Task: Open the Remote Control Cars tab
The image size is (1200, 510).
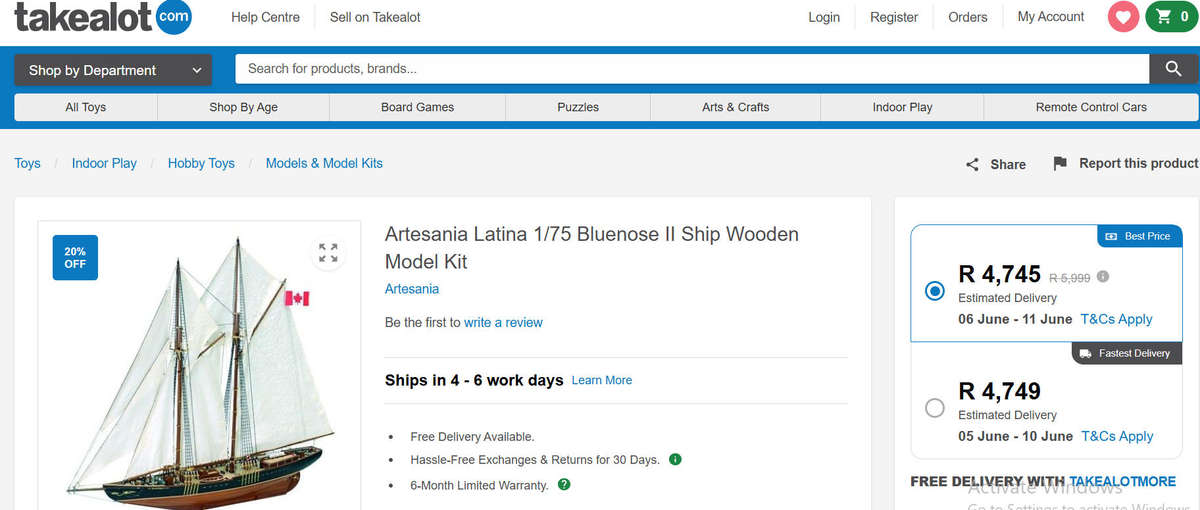Action: [1091, 107]
